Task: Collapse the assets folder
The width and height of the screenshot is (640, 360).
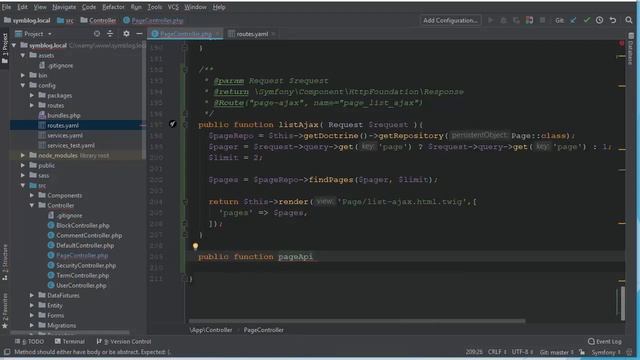Action: pos(23,56)
